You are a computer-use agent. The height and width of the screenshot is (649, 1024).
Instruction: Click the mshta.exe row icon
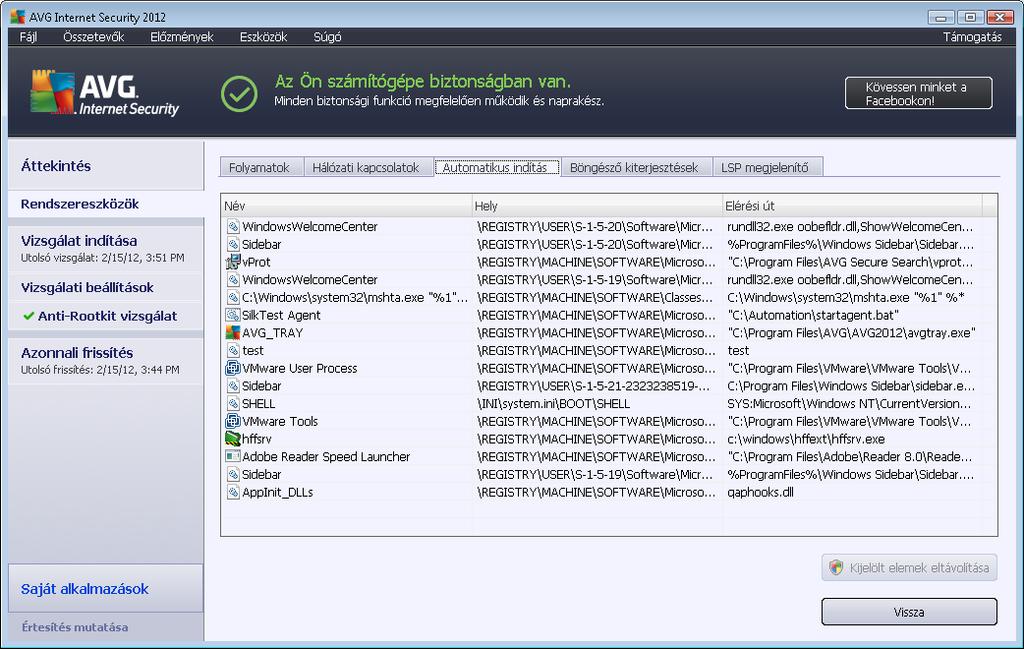[x=233, y=297]
